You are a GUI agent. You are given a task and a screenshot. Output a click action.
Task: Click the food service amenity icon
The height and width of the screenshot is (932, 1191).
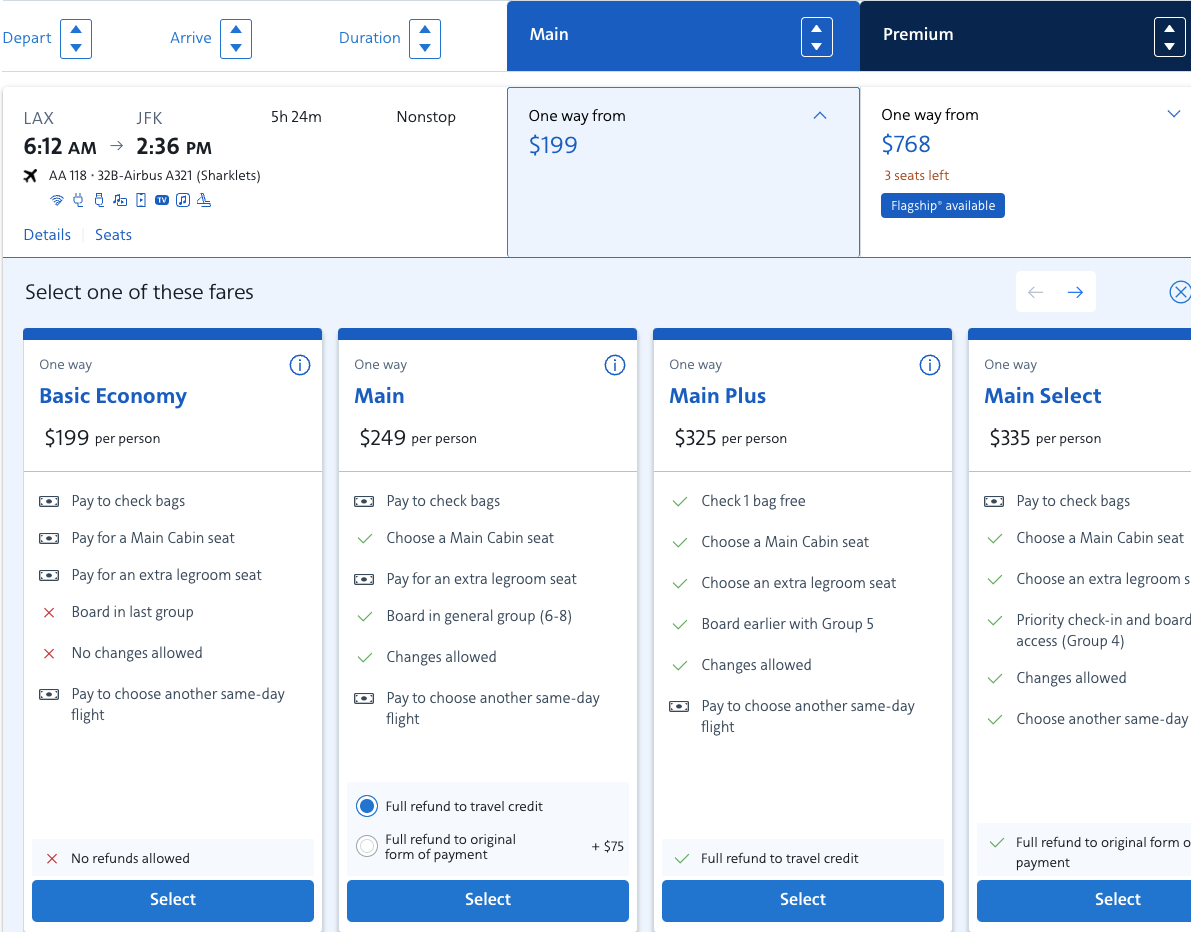click(x=204, y=200)
